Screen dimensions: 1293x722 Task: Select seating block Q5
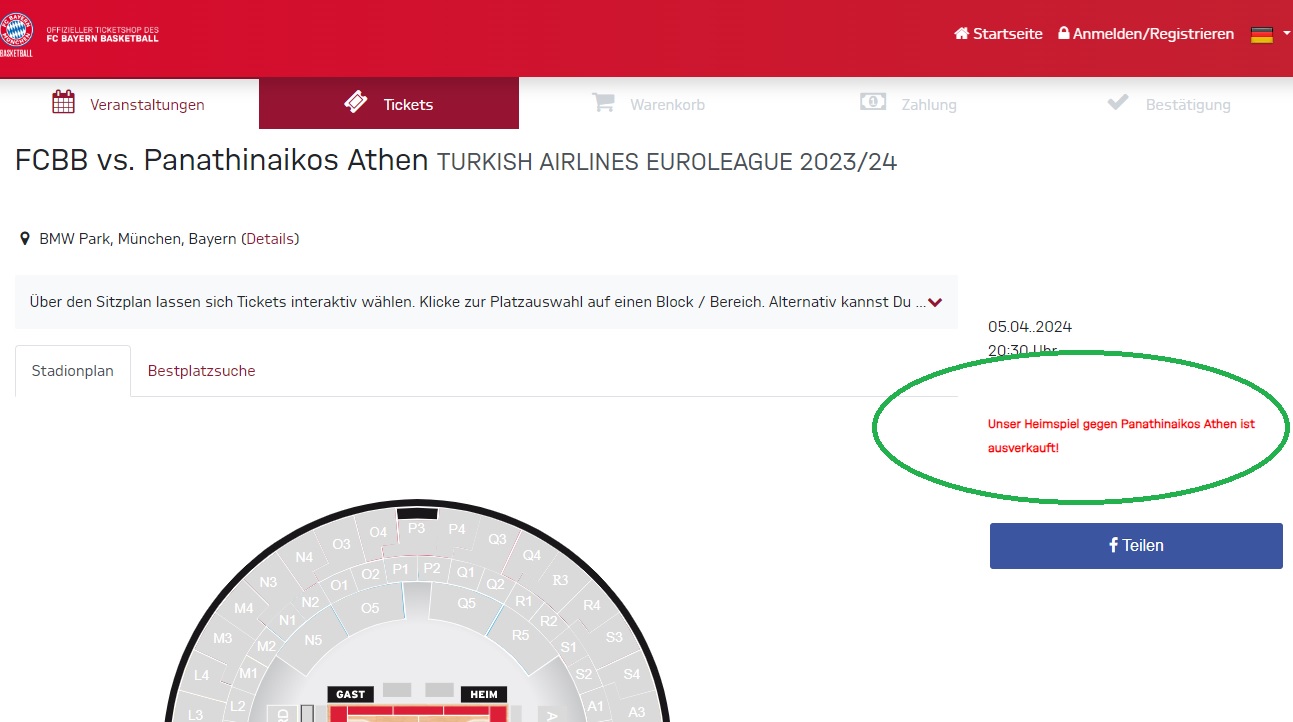[466, 603]
